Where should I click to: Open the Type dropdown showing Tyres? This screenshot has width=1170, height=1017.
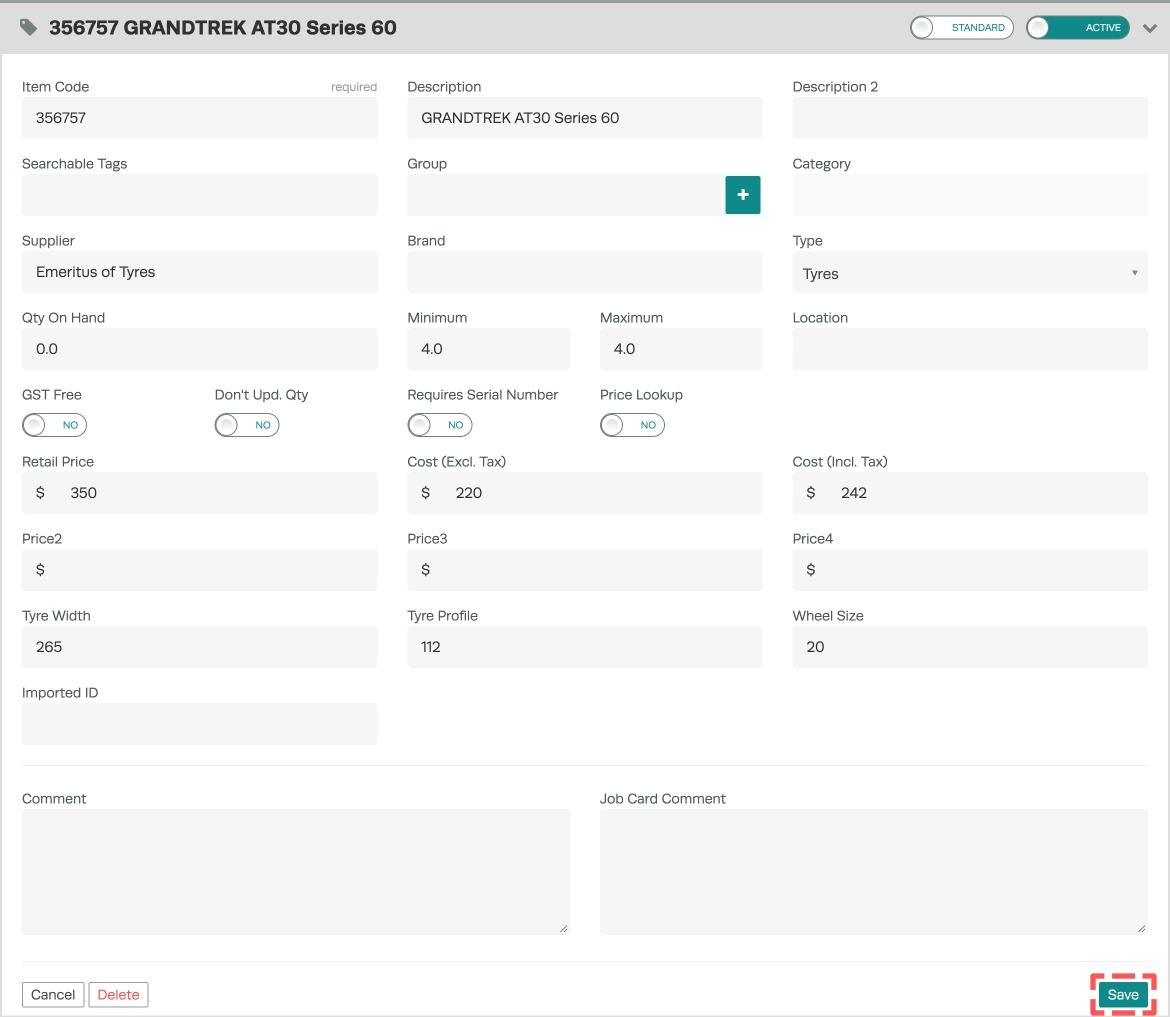pyautogui.click(x=969, y=273)
